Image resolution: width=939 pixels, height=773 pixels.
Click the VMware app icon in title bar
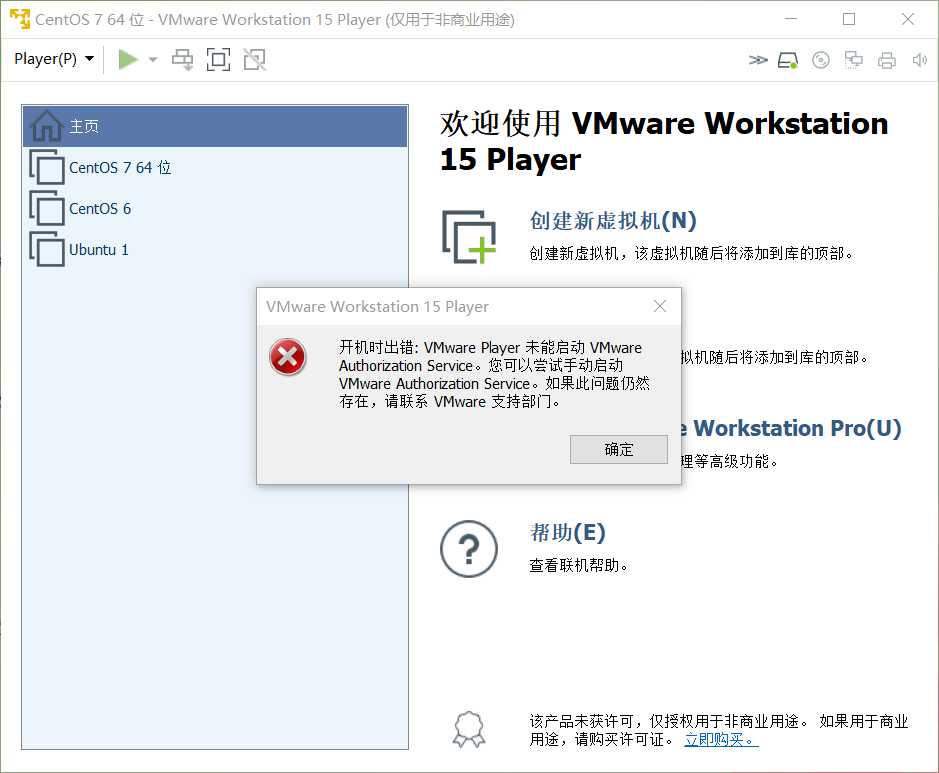(20, 19)
